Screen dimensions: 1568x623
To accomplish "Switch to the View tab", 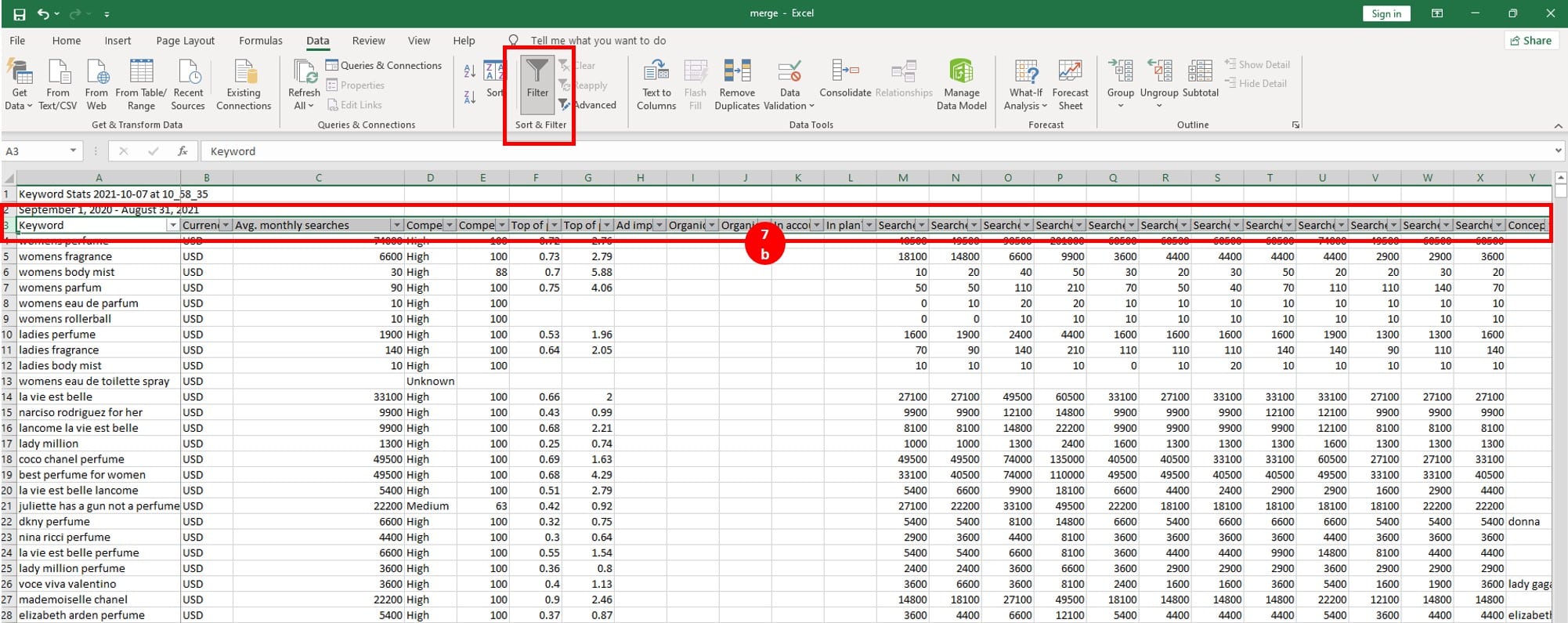I will (x=419, y=41).
